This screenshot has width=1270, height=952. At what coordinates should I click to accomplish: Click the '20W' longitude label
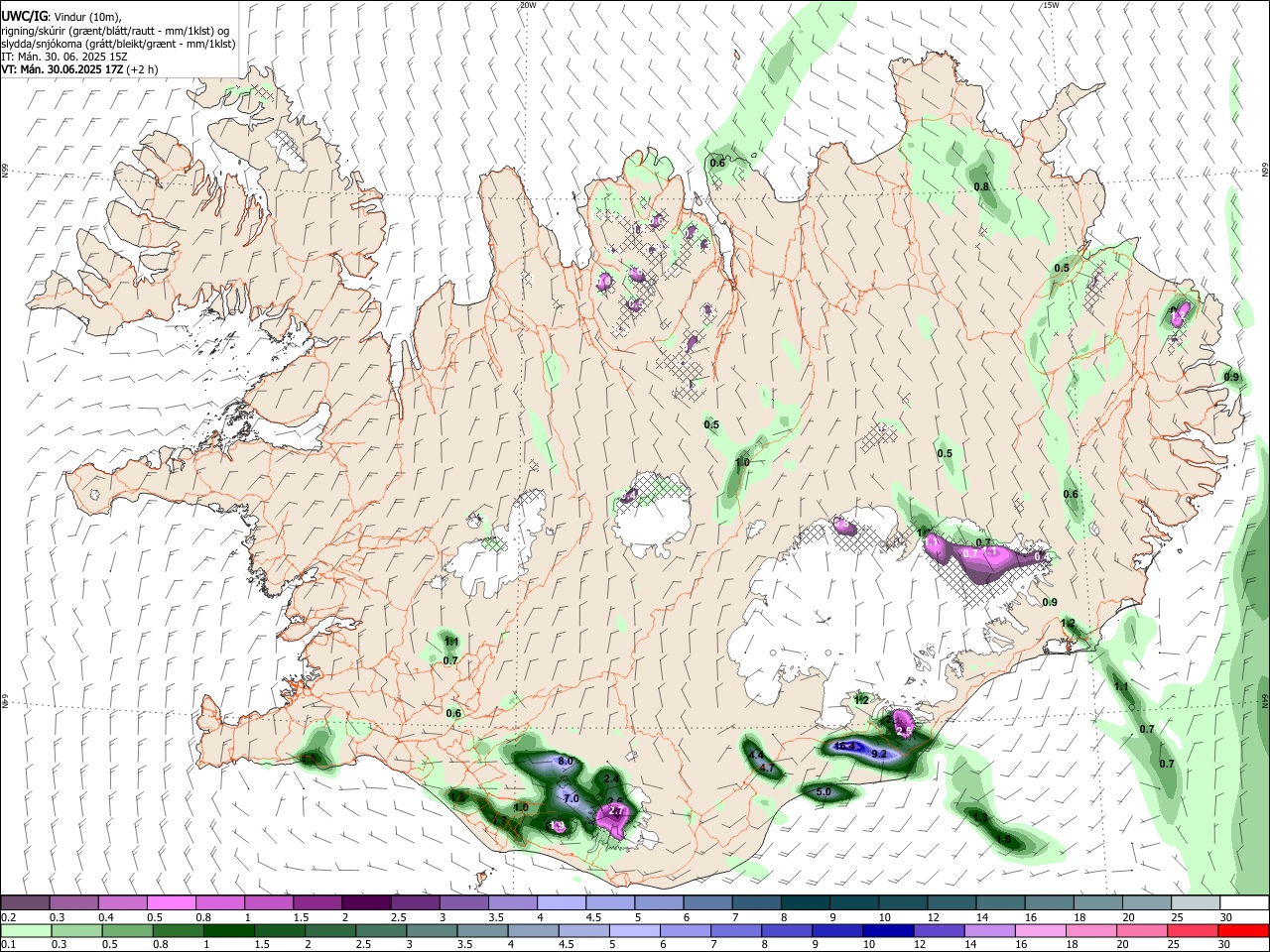[x=528, y=5]
